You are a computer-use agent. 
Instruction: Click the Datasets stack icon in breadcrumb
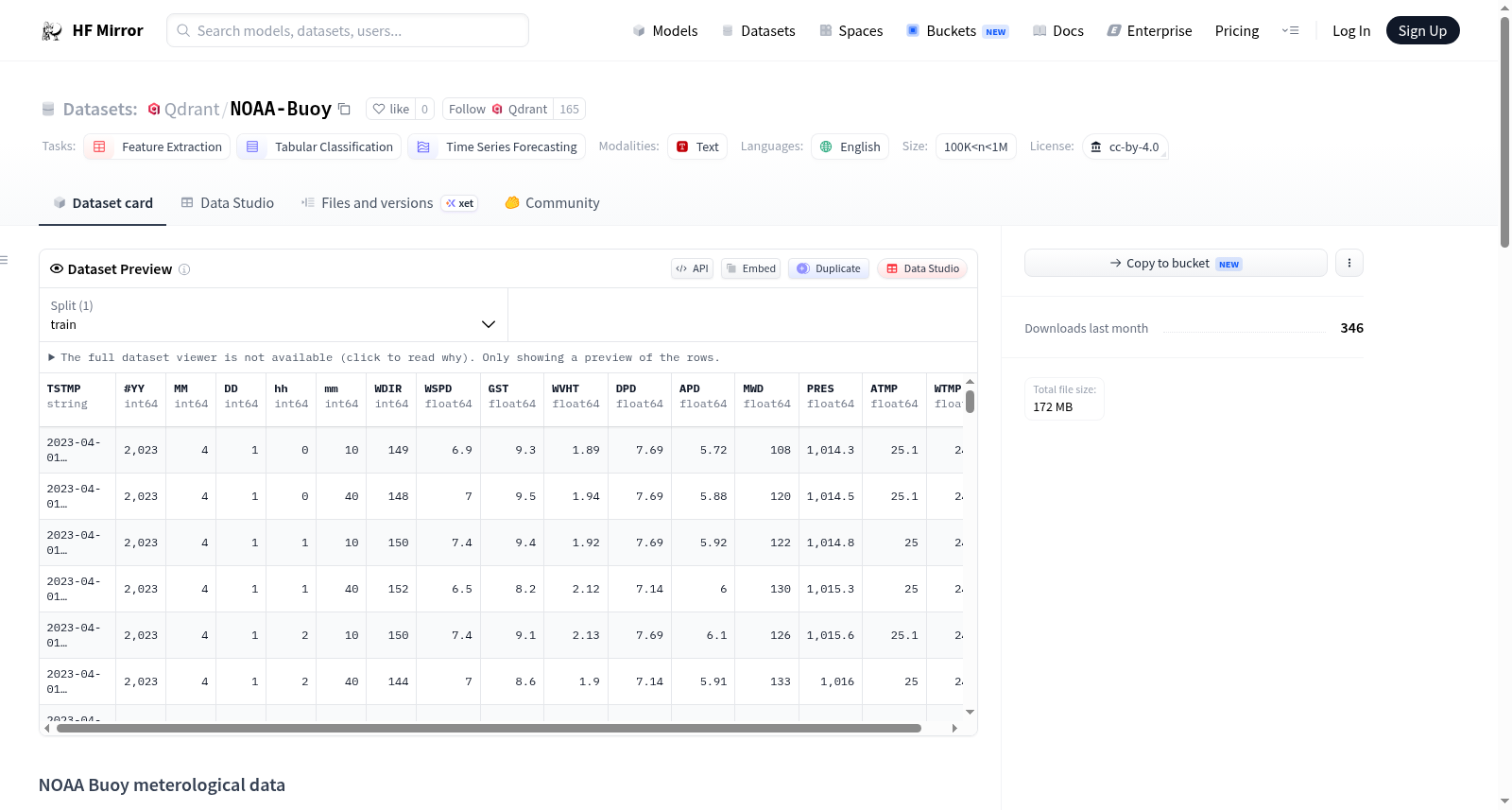coord(48,109)
